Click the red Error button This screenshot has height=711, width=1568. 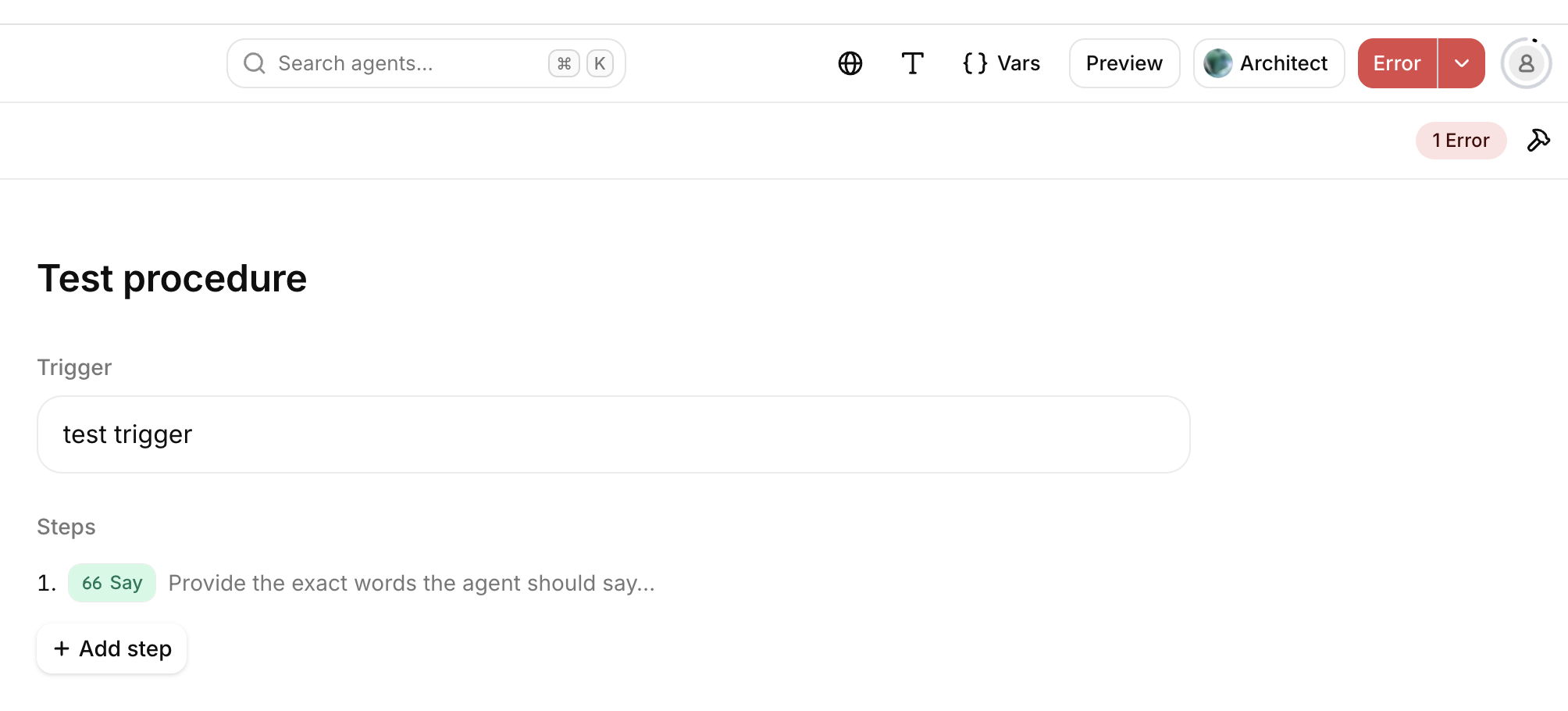[1397, 63]
